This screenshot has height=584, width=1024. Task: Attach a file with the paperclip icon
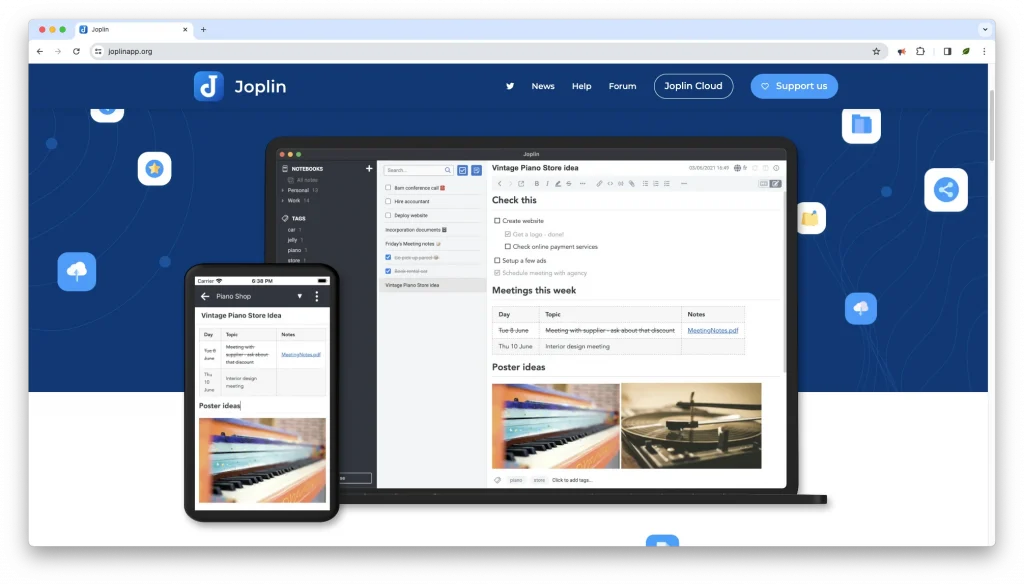pos(632,184)
